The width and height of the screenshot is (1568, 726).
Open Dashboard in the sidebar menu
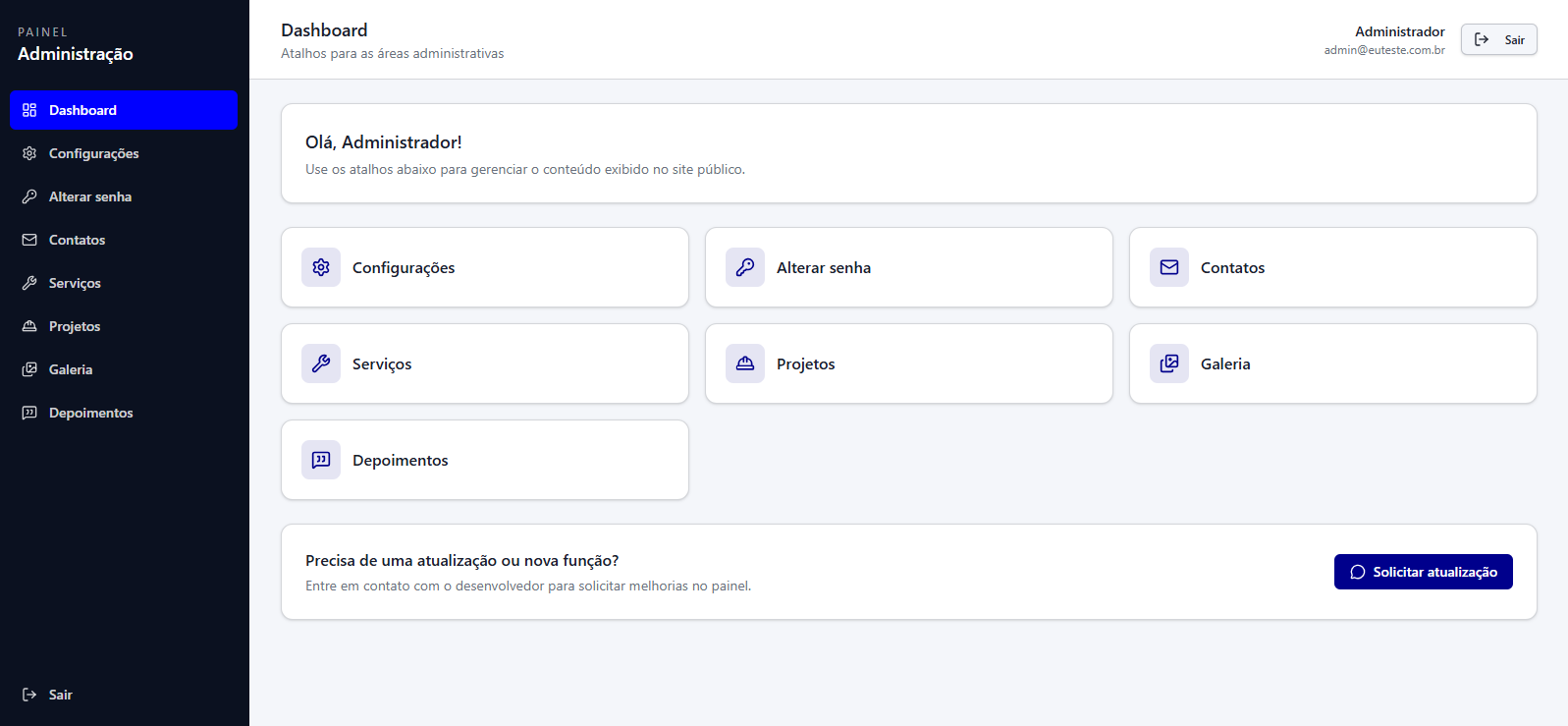pos(124,110)
